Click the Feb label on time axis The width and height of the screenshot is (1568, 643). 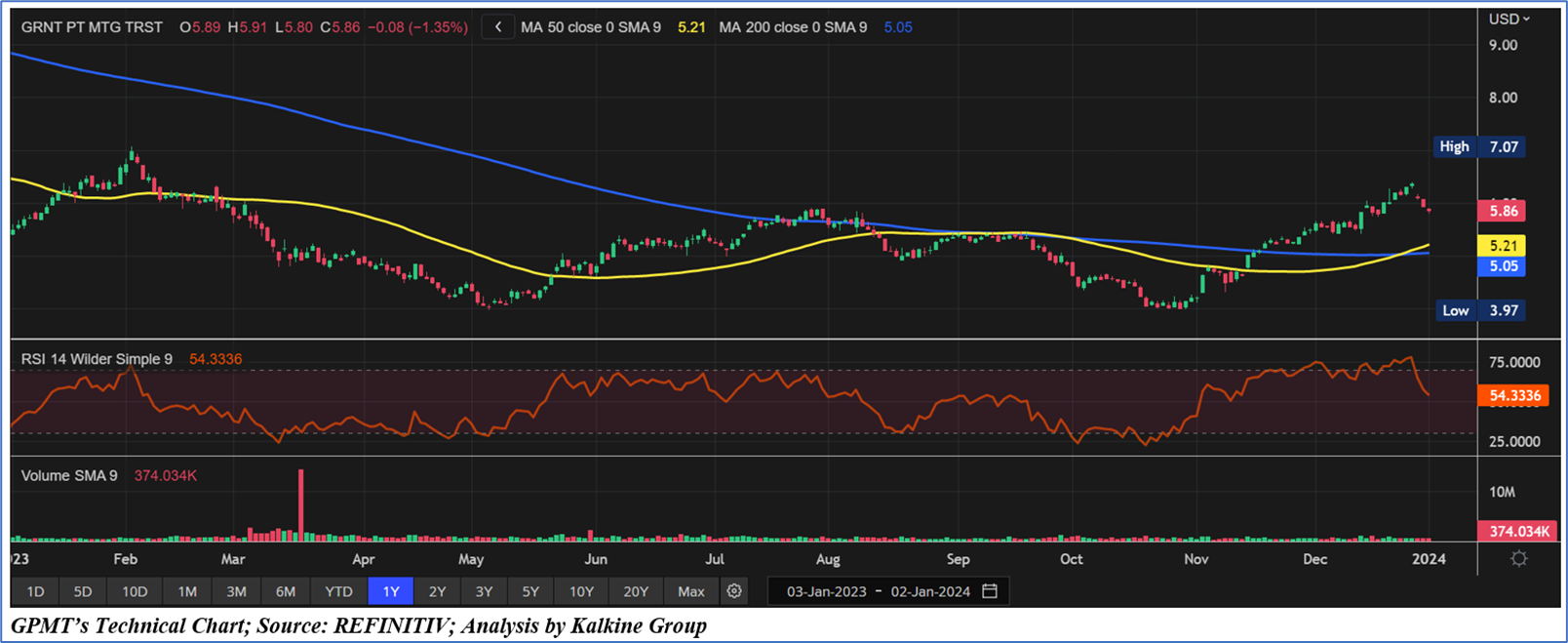pos(125,559)
